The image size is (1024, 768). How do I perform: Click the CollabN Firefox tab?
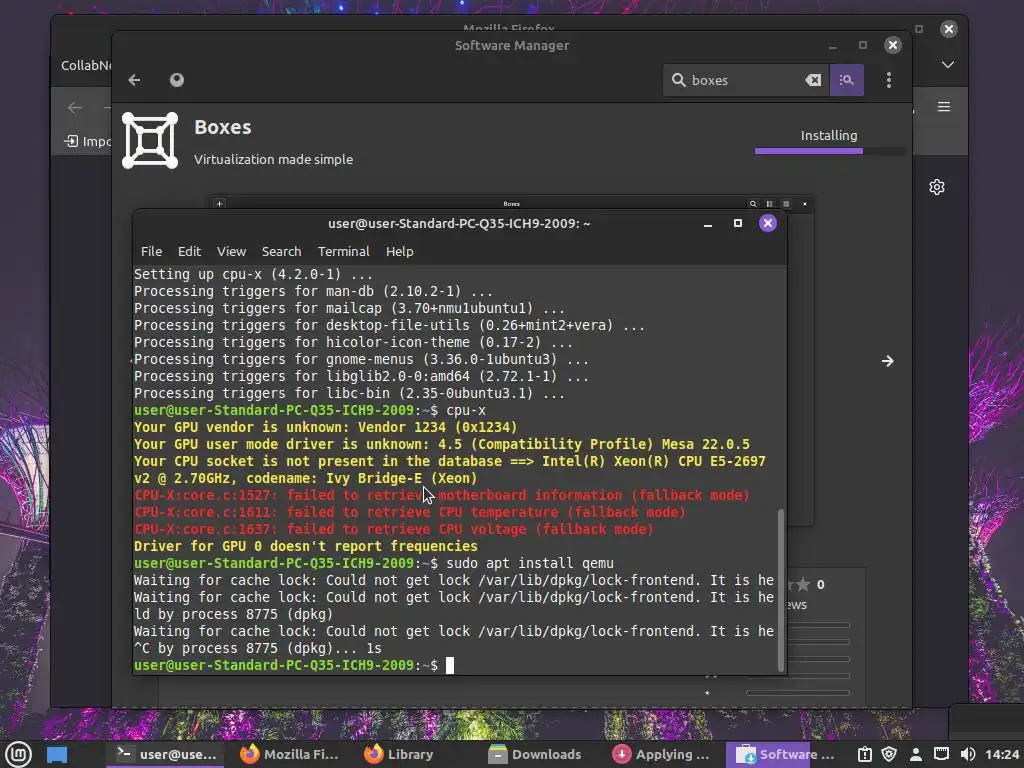tap(86, 65)
